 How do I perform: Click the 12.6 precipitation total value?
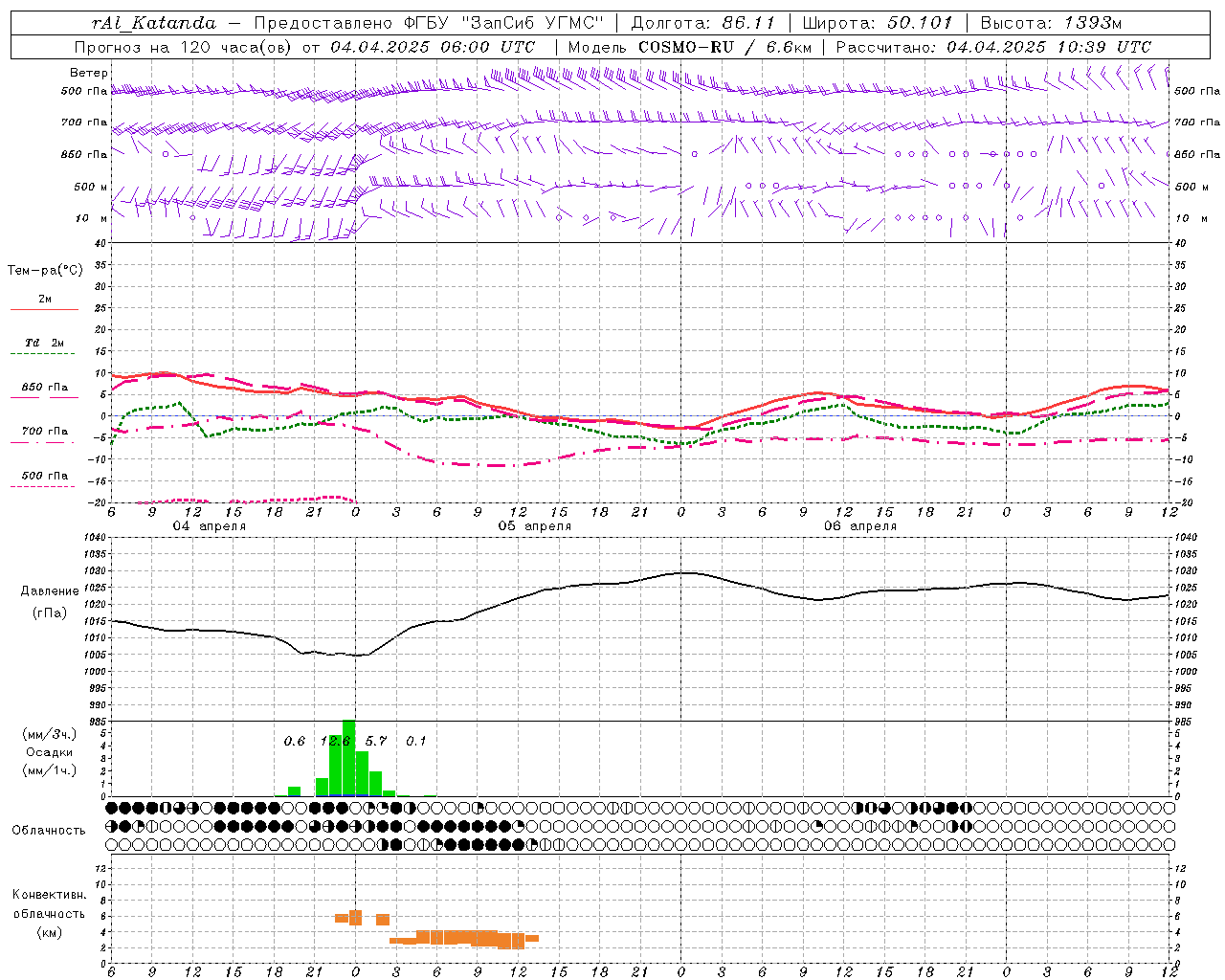[336, 742]
